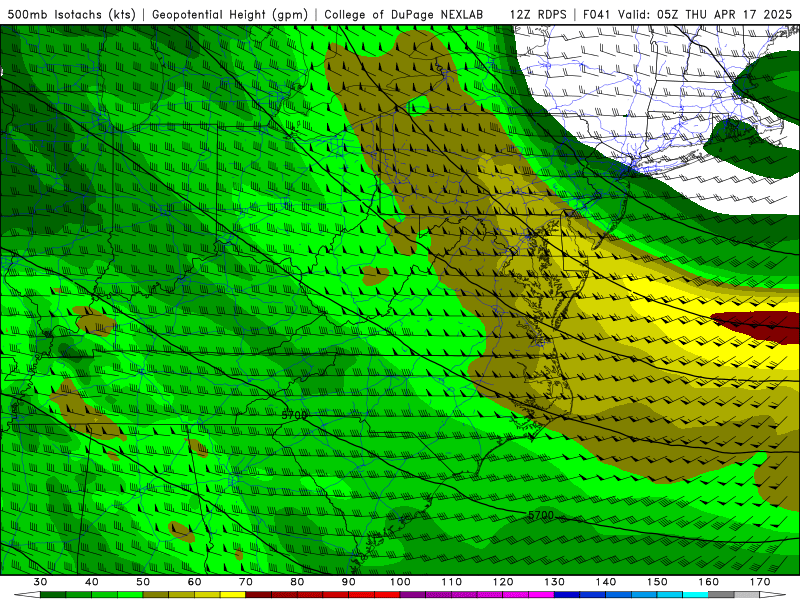Screen dimensions: 800x600
Task: Click the upper "5700" height contour label
Action: pos(294,415)
